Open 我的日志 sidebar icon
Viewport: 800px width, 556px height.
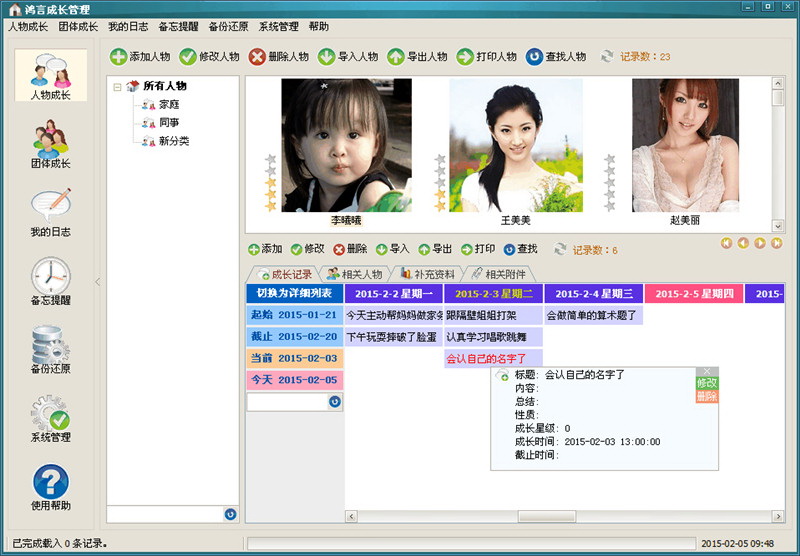pyautogui.click(x=51, y=213)
